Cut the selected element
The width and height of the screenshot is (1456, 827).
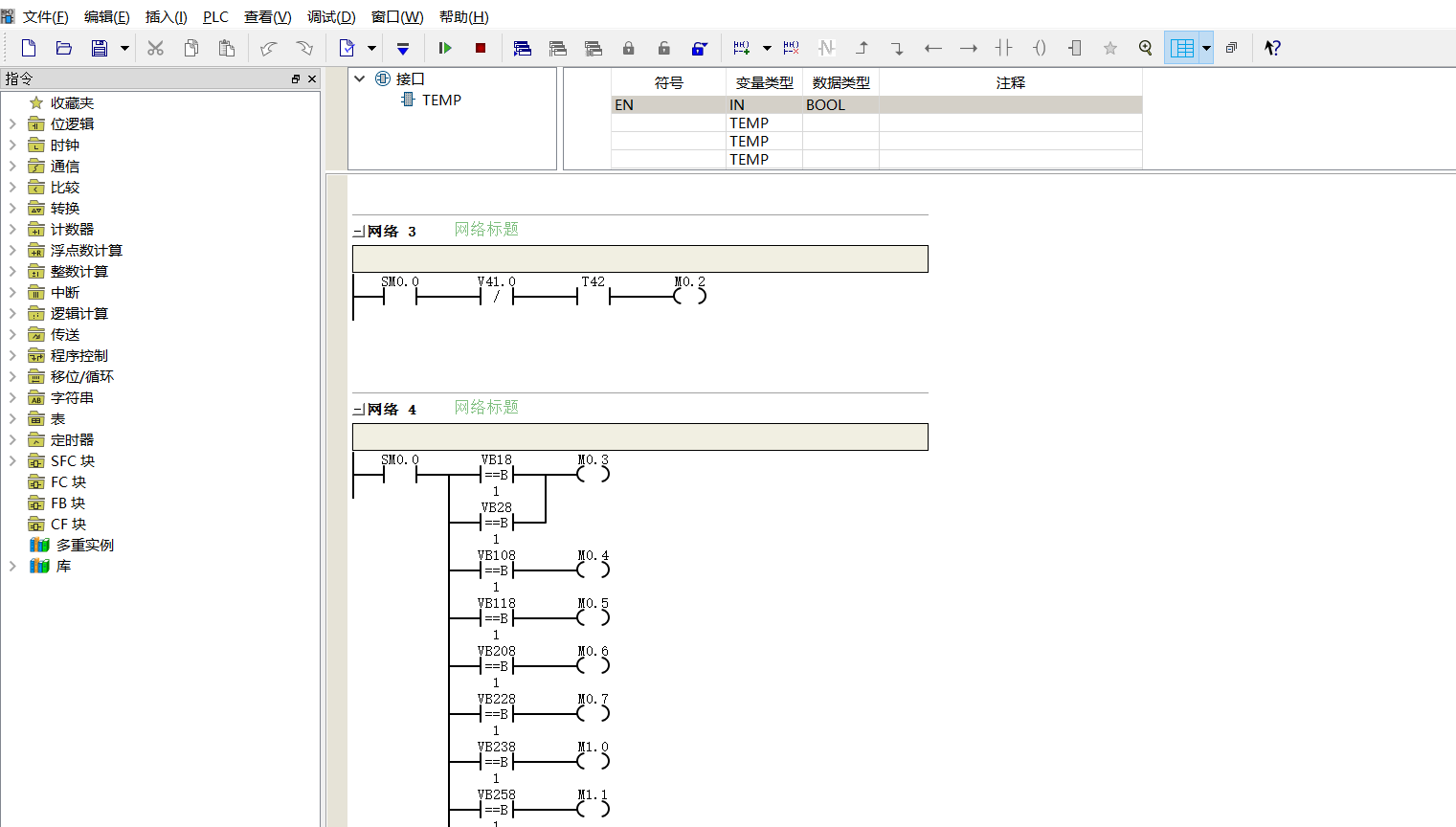tap(155, 48)
